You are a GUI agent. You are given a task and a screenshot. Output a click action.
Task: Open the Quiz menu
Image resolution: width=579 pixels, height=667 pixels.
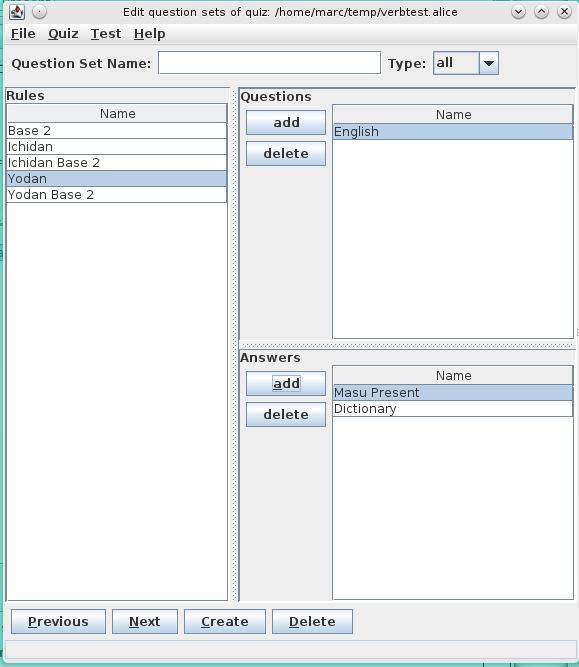pos(63,34)
